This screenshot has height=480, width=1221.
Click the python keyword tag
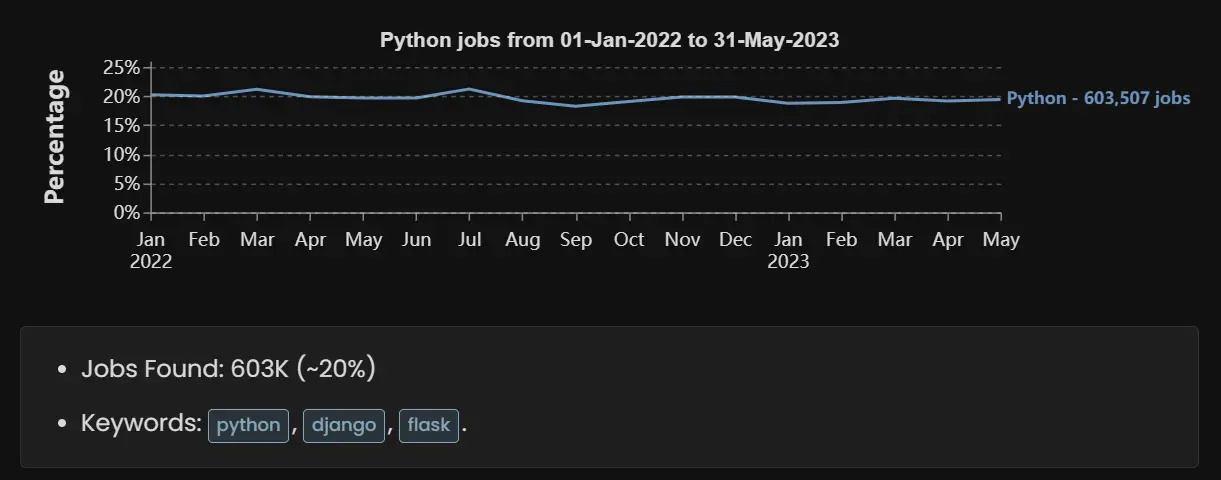(x=249, y=425)
